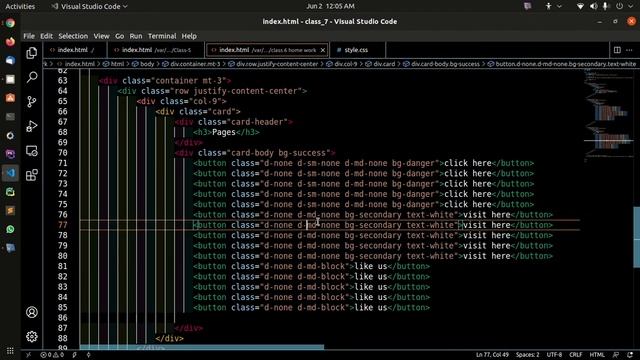The height and width of the screenshot is (360, 640).
Task: Click the date and time in top bar
Action: point(330,6)
